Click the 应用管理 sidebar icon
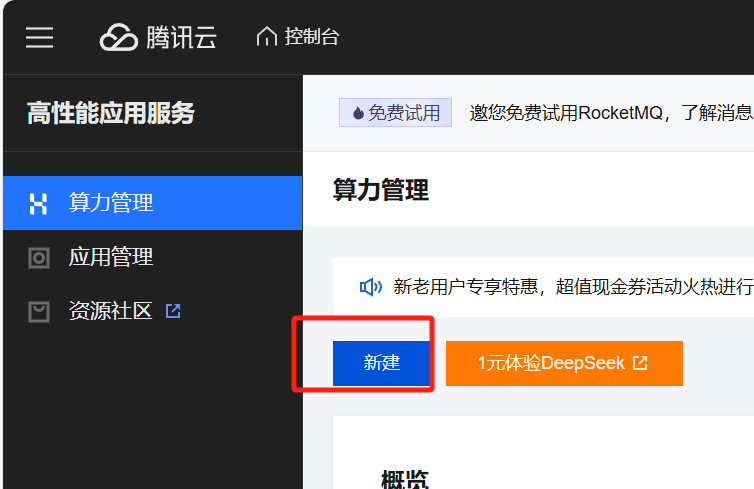The image size is (754, 489). pos(39,258)
